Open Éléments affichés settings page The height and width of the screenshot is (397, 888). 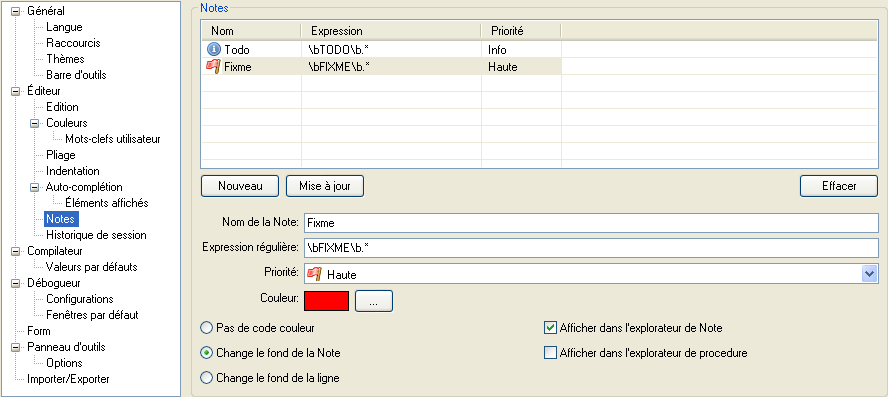(106, 203)
